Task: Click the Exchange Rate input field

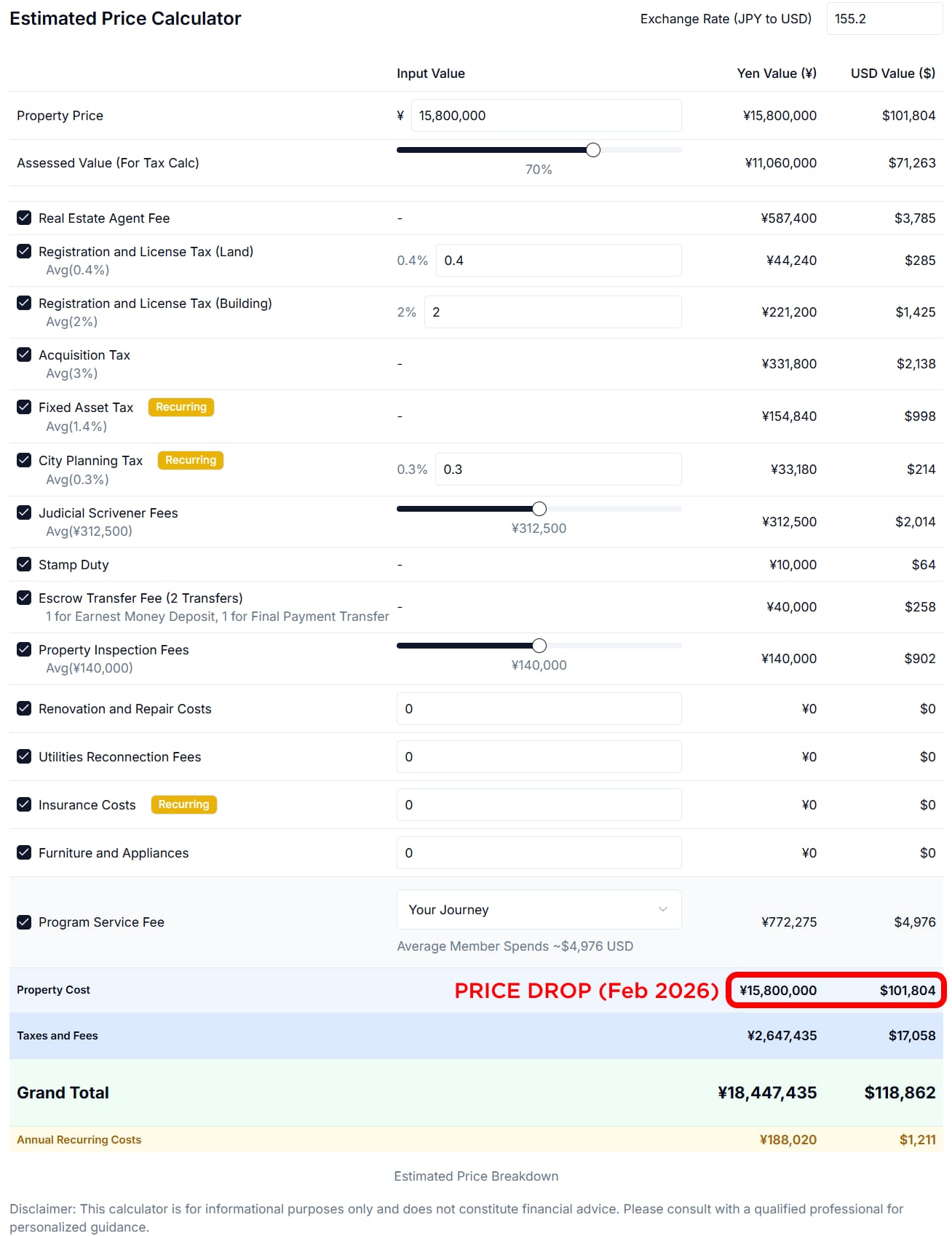Action: click(x=884, y=19)
